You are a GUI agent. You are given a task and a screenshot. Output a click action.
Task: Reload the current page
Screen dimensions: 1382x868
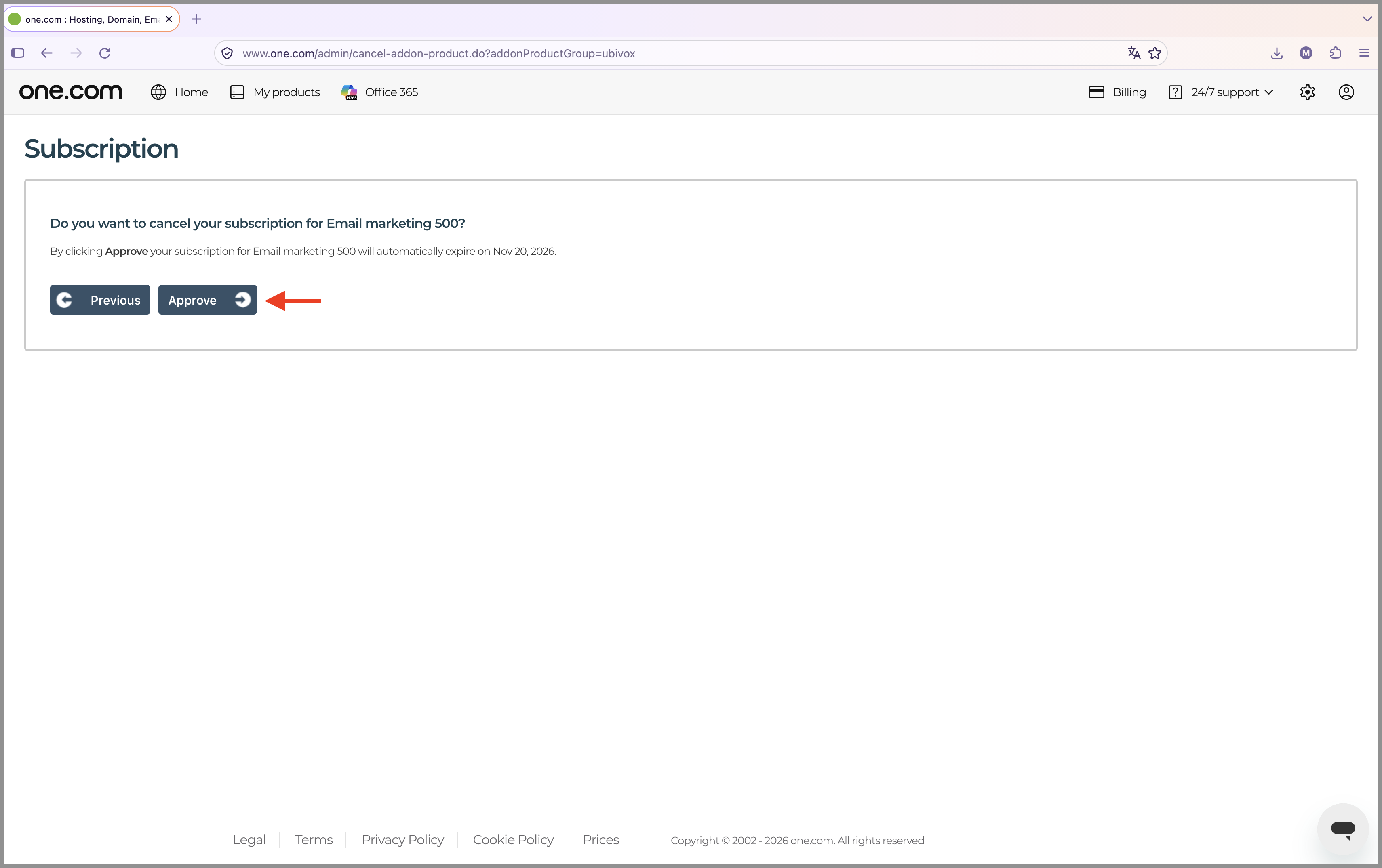[104, 53]
